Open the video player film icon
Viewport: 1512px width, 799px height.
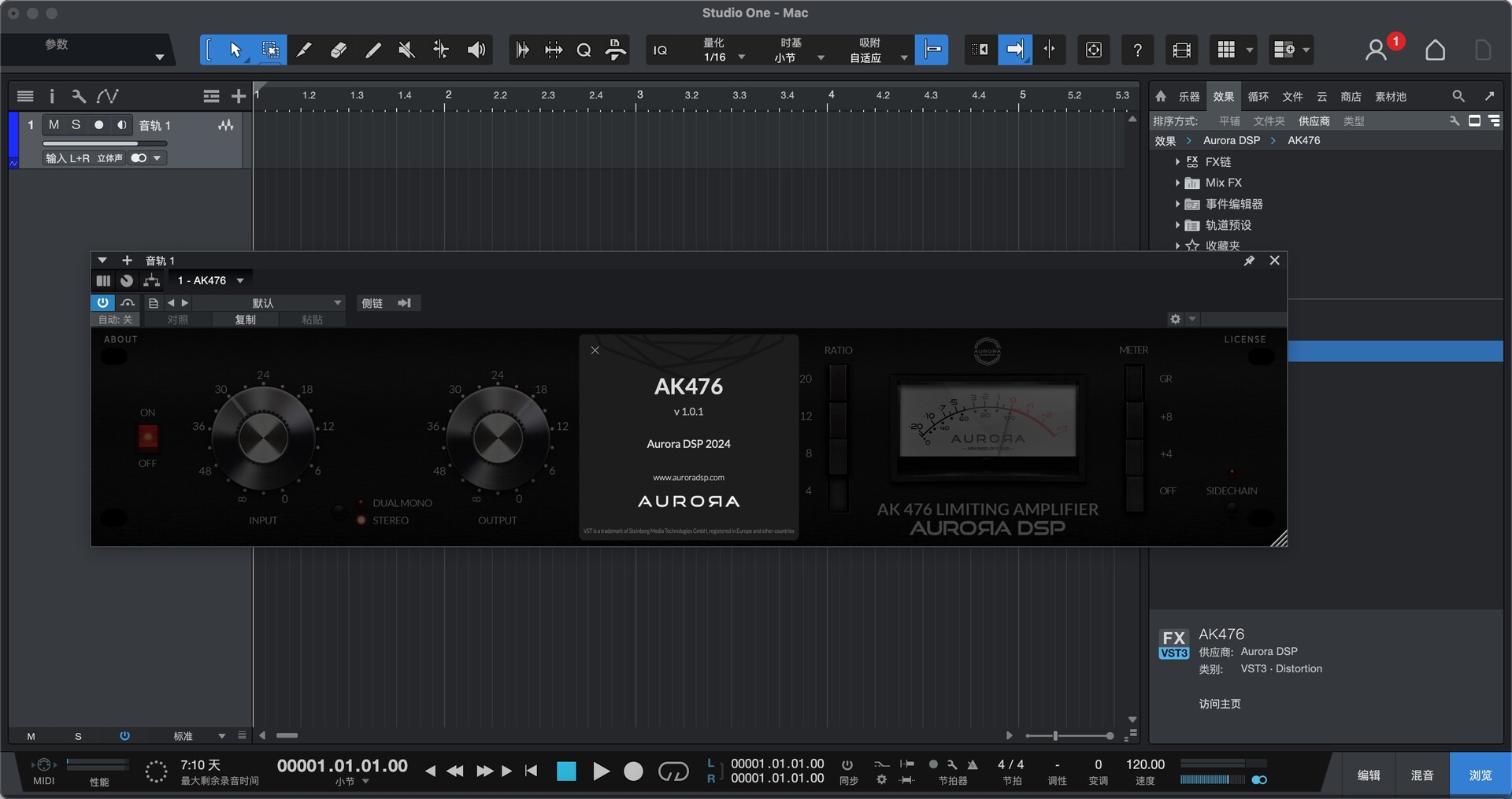[1181, 50]
